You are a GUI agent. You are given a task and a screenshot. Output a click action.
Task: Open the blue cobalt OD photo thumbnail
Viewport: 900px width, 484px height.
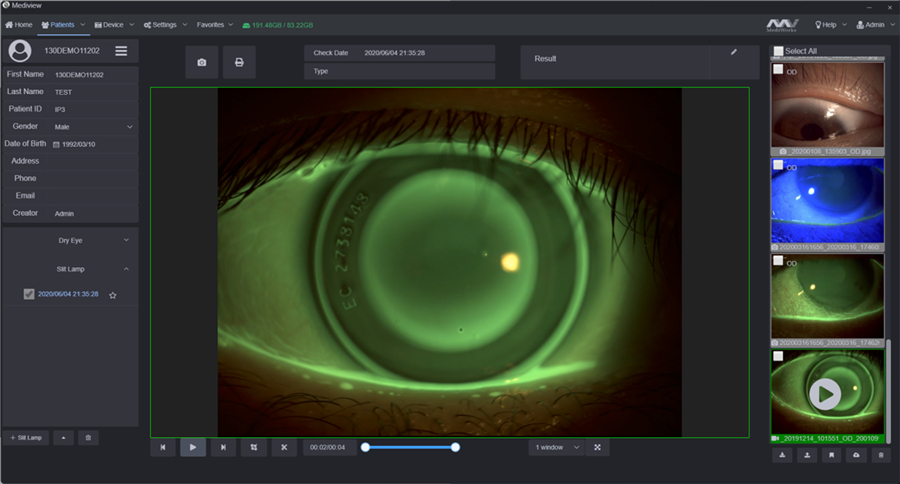coord(827,202)
